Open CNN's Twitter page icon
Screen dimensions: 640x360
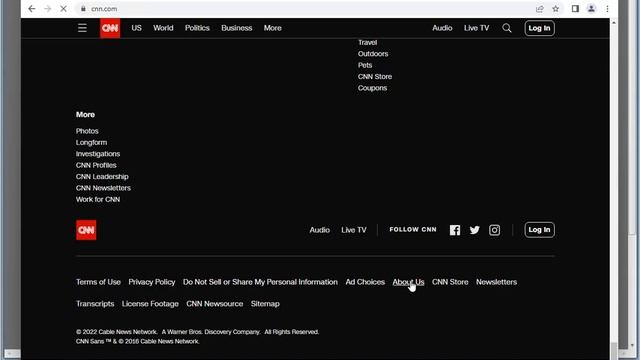474,230
